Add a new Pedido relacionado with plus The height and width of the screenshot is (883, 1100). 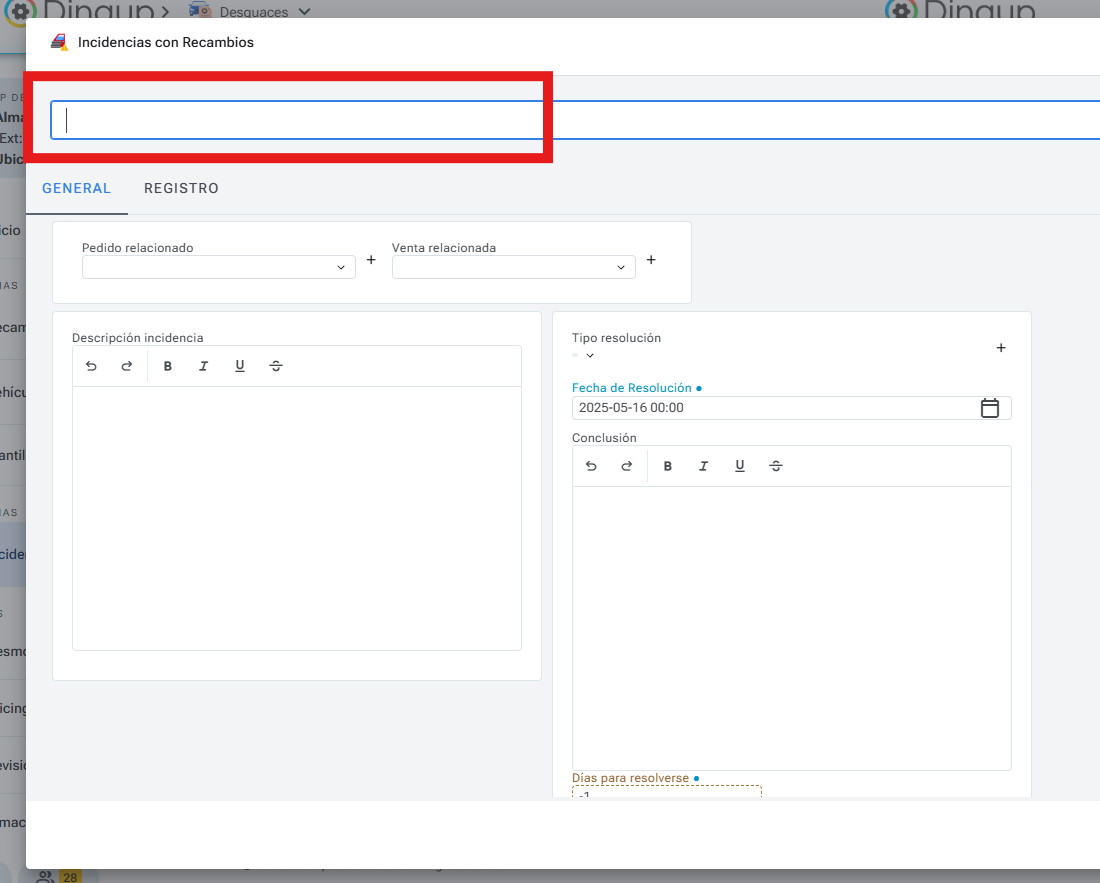point(371,260)
